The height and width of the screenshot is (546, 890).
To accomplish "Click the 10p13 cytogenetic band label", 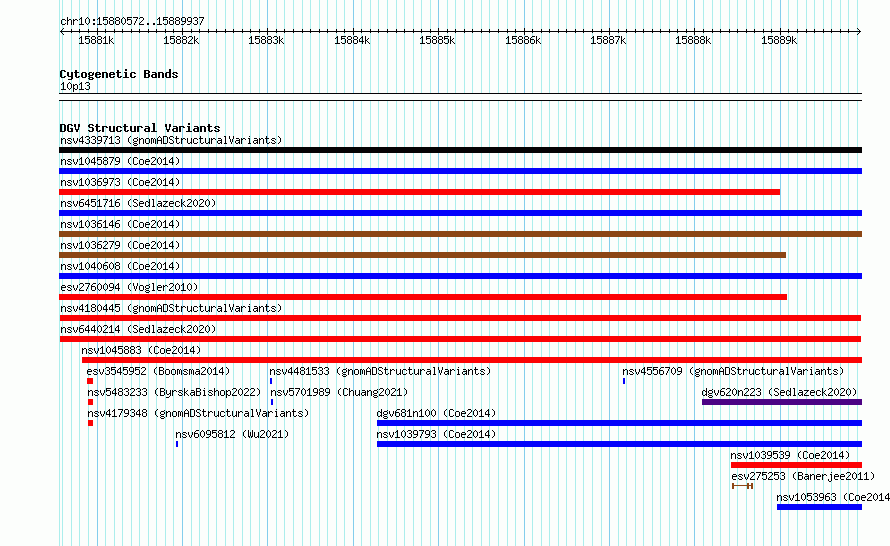I will tap(75, 86).
